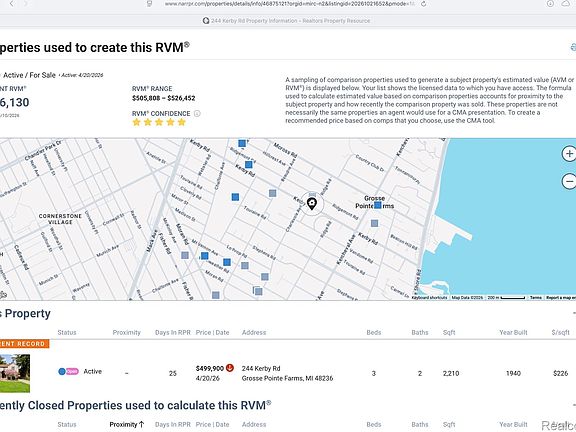Open the shield icon left of the URL
The height and width of the screenshot is (432, 576).
point(149,4)
